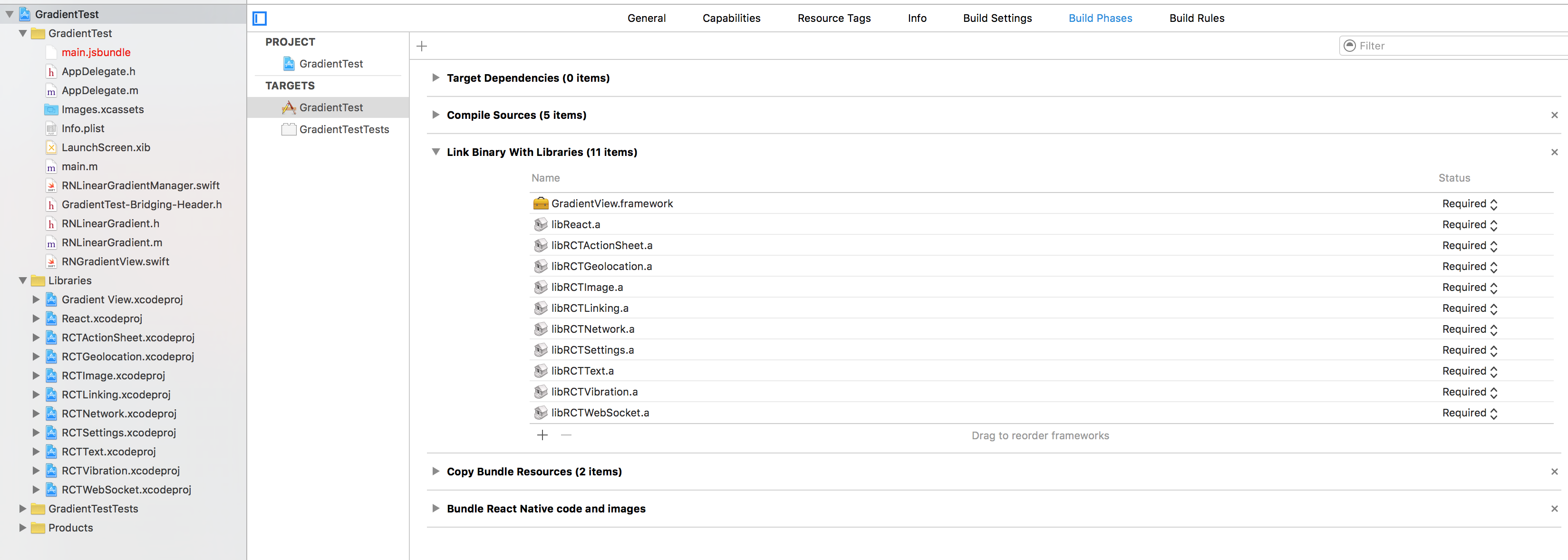Screen dimensions: 1568x560
Task: Expand React.xcodeproj in Libraries group
Action: [36, 319]
